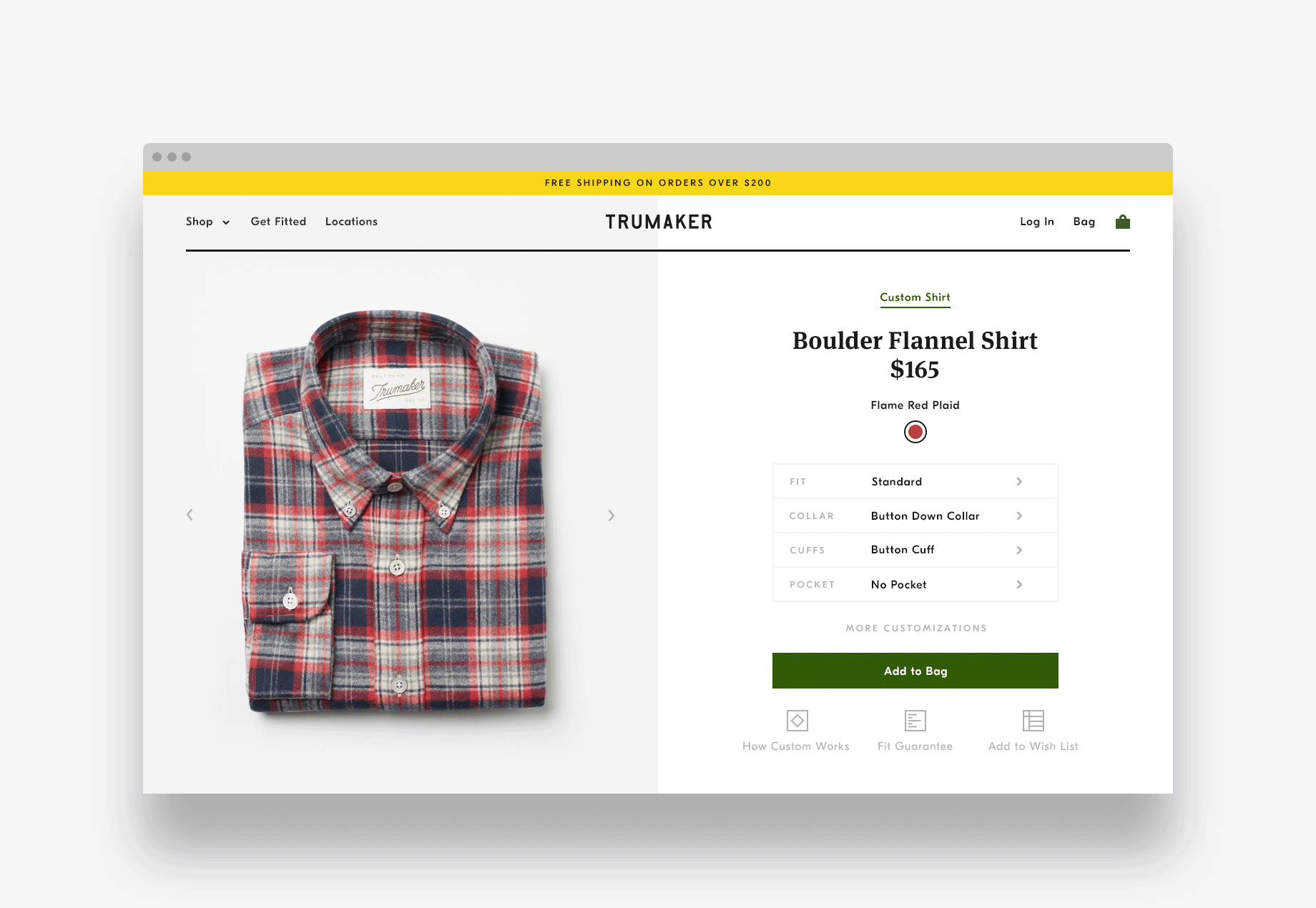Click the Custom Shirt category link

click(x=915, y=297)
